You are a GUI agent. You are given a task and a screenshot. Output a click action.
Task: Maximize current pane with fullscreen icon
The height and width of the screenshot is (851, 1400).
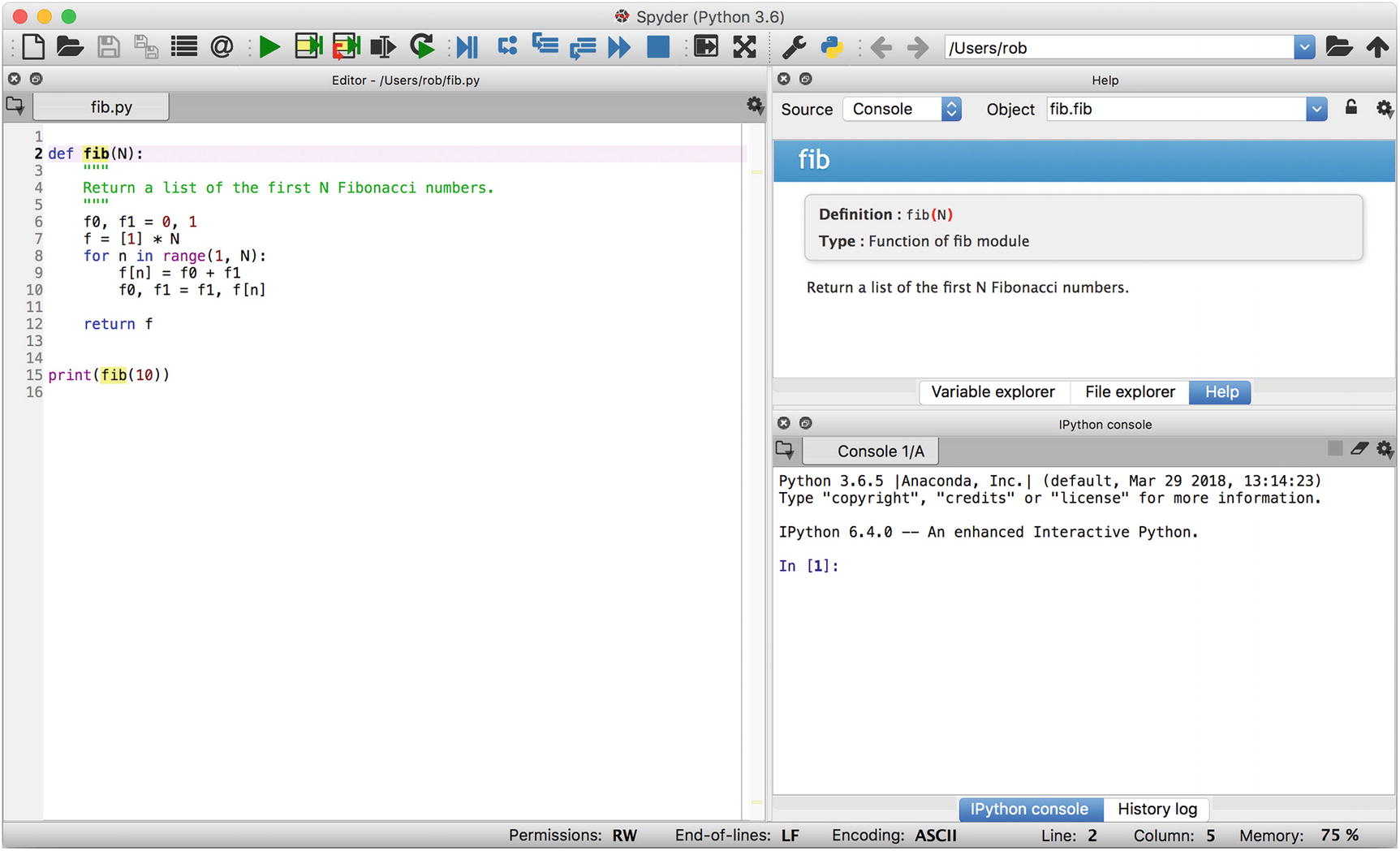coord(744,47)
